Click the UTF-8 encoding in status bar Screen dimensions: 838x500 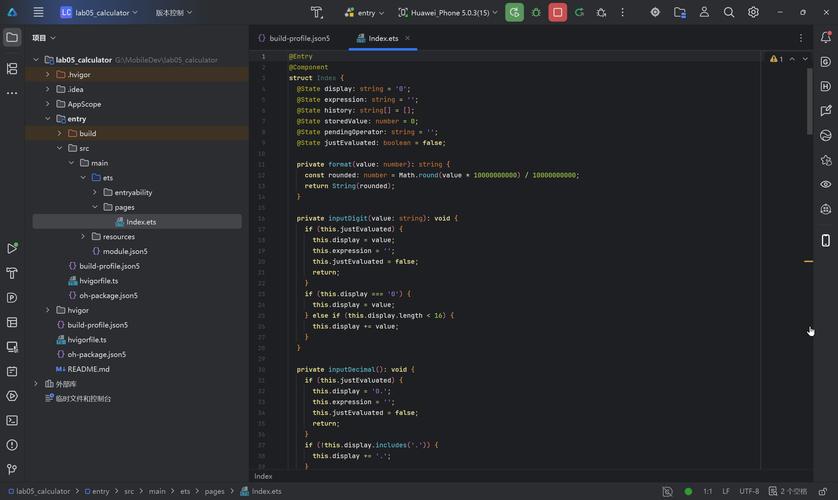pos(749,491)
